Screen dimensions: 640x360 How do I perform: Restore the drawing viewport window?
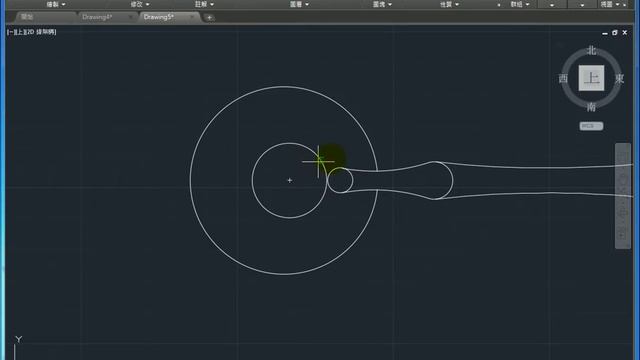pos(615,33)
